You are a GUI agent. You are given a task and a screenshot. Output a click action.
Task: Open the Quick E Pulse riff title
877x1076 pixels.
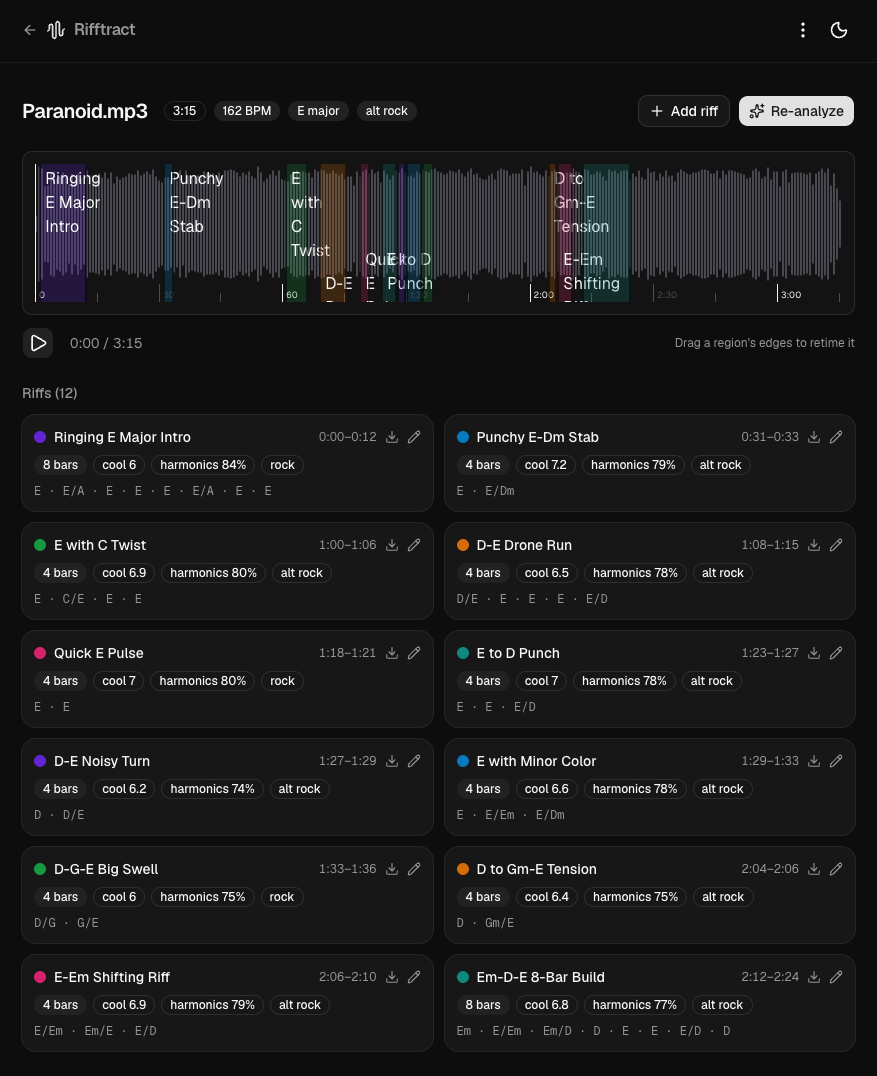[99, 653]
